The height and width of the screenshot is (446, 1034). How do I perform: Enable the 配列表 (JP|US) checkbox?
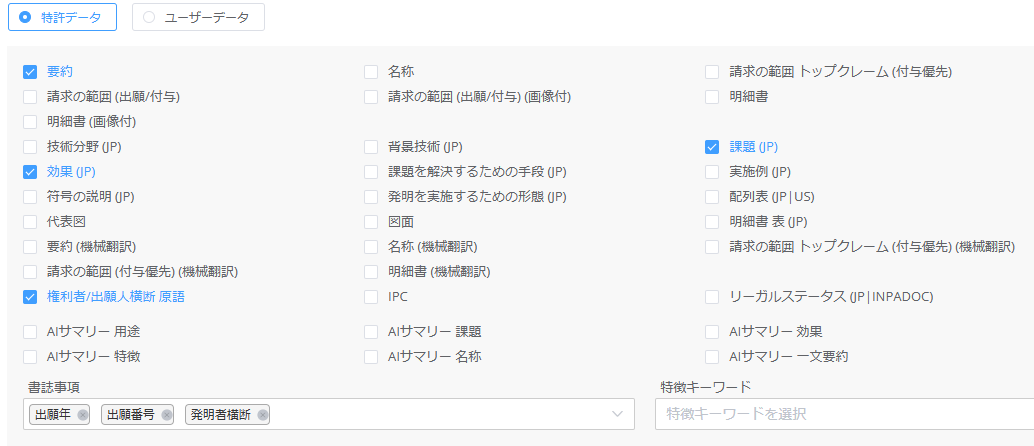[x=712, y=197]
